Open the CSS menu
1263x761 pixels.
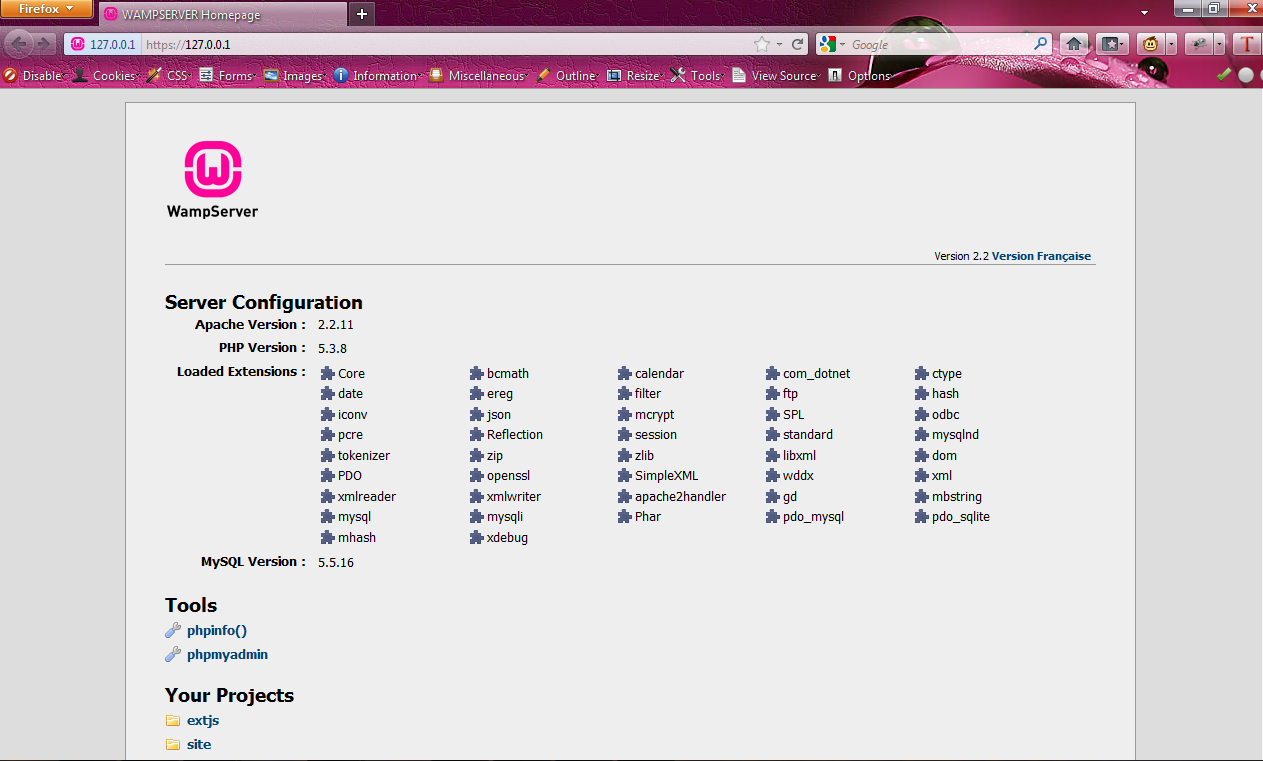click(169, 75)
